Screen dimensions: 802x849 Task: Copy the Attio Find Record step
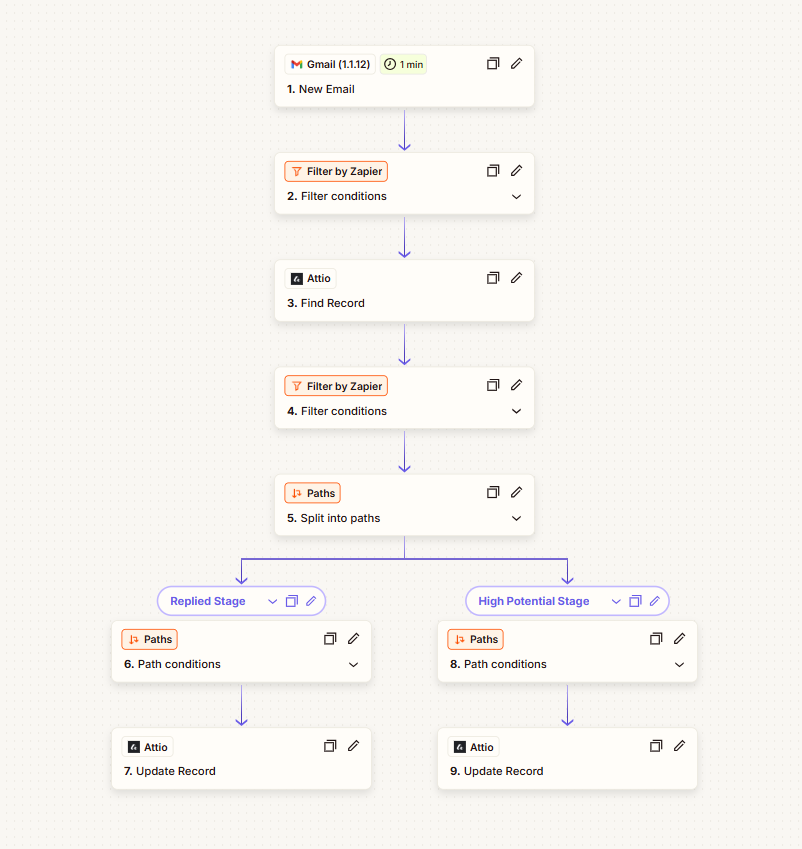click(x=493, y=278)
